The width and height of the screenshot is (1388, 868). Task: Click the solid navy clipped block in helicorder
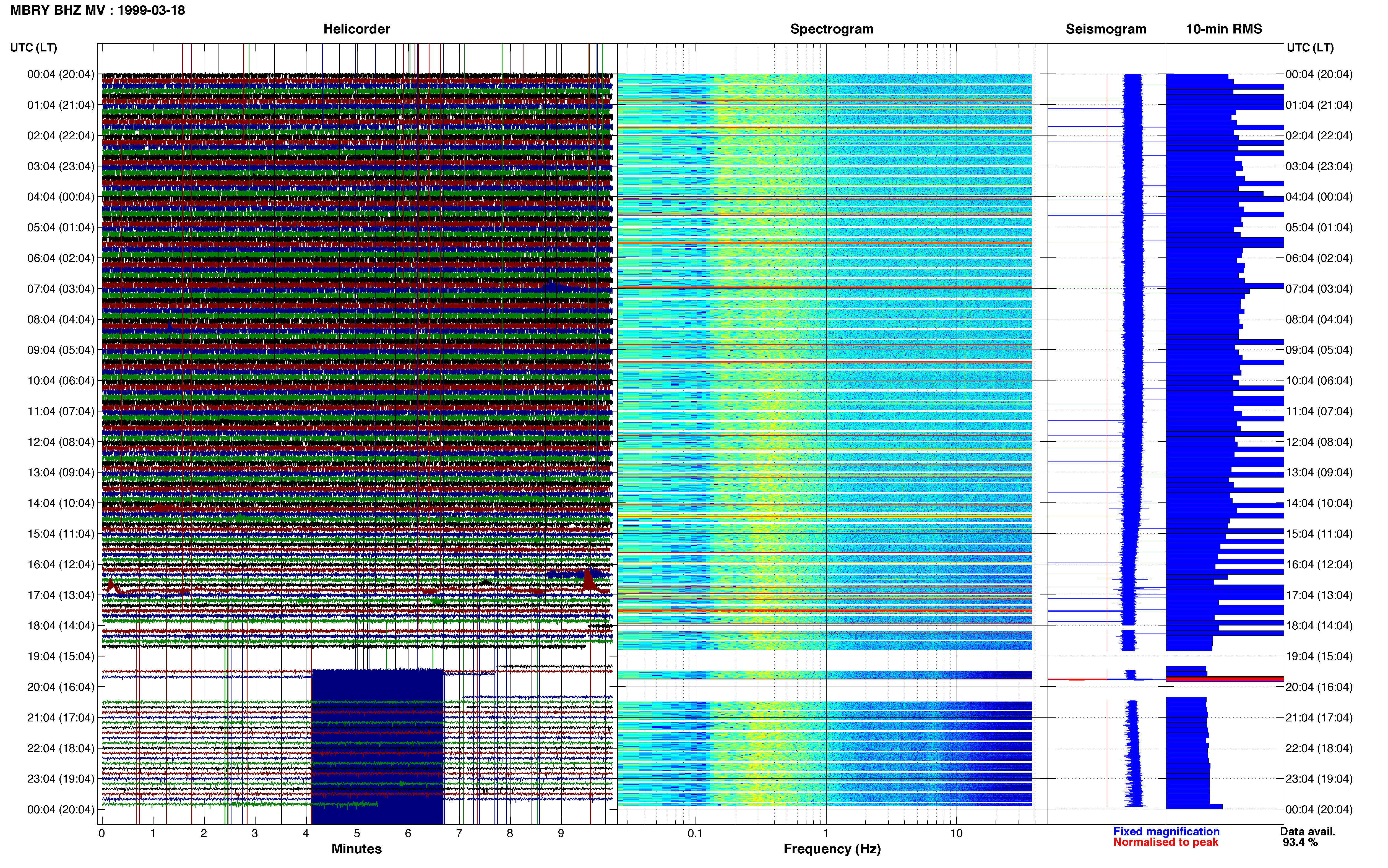click(x=378, y=746)
